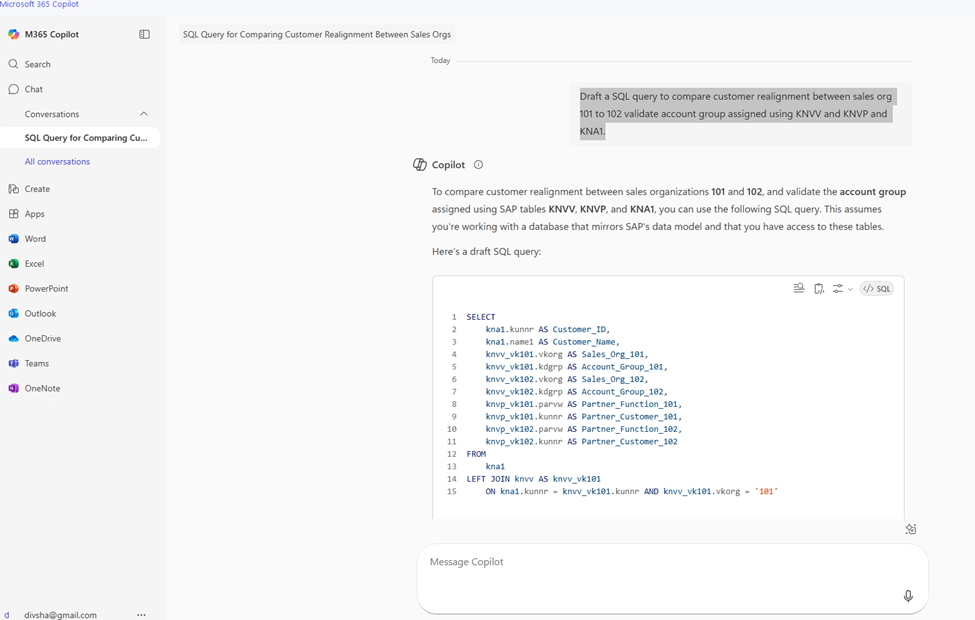
Task: Click the info icon next to Copilot
Action: point(478,164)
